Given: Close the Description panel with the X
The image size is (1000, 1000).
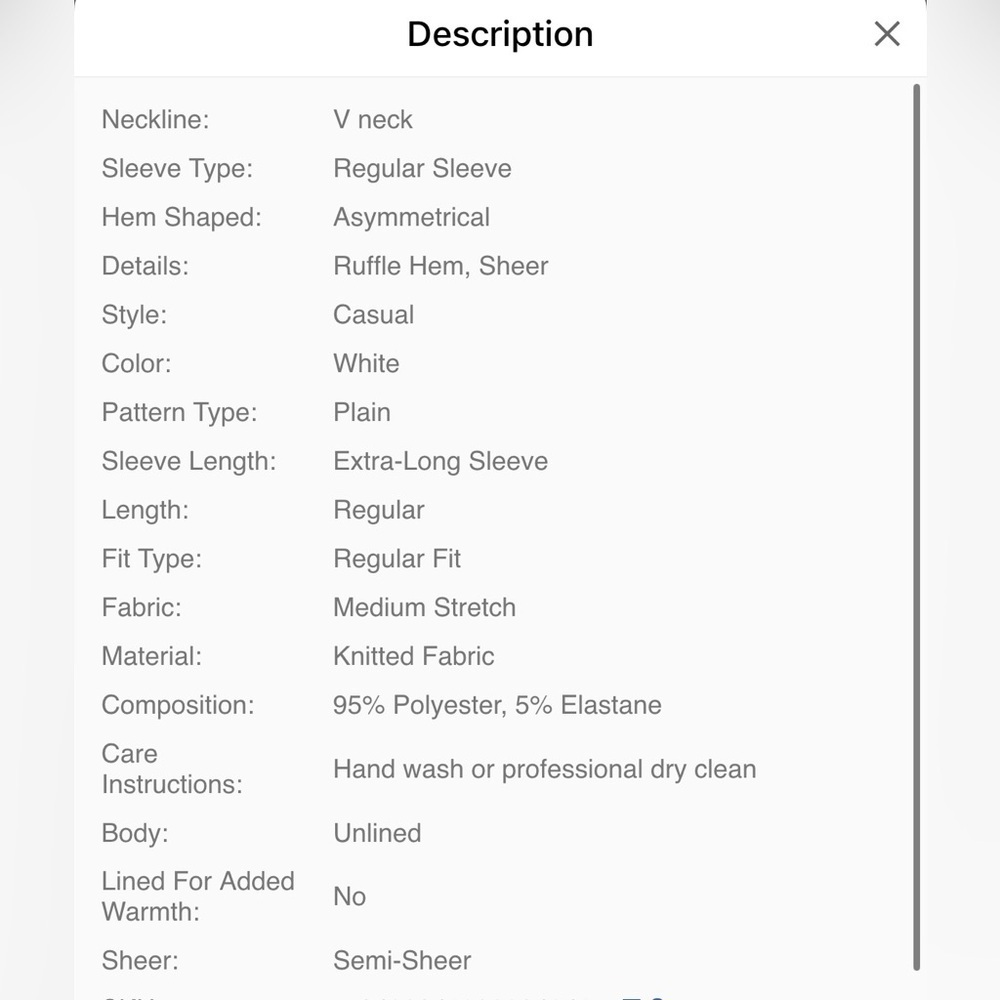Looking at the screenshot, I should pos(886,34).
